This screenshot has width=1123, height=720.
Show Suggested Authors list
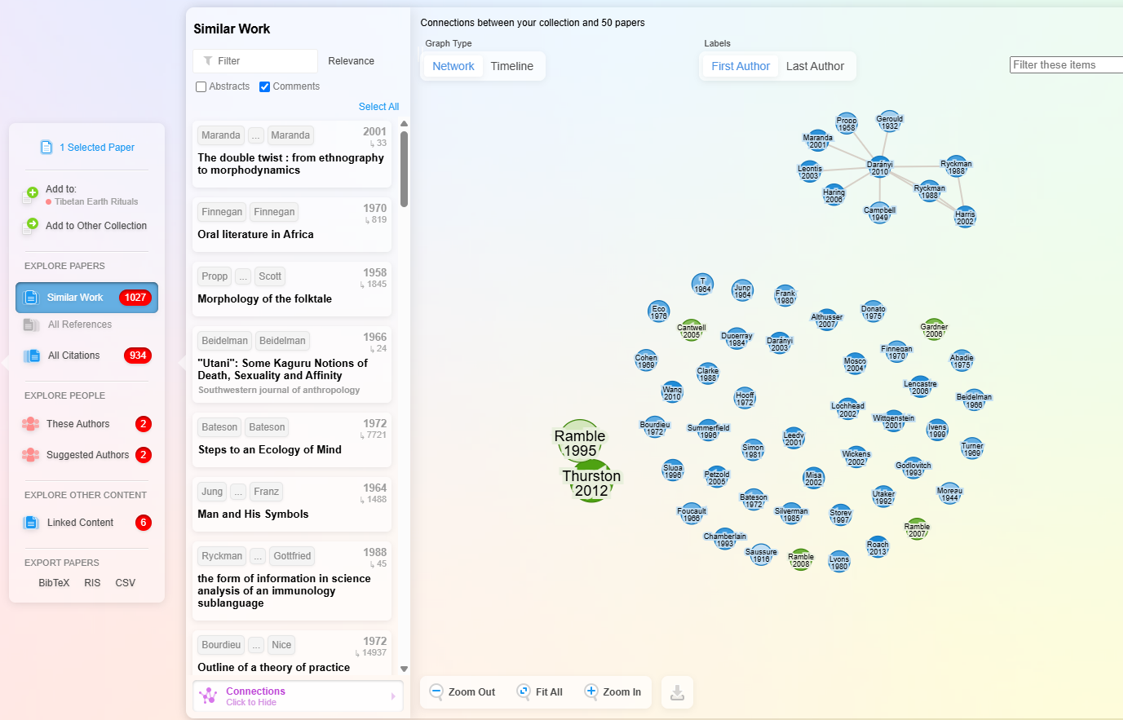click(87, 455)
